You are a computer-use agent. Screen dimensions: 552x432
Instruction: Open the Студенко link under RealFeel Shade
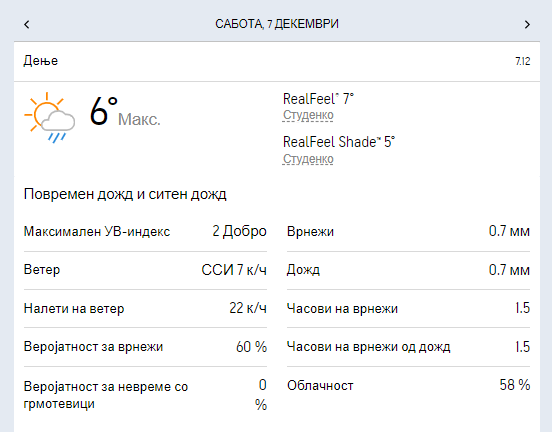308,159
